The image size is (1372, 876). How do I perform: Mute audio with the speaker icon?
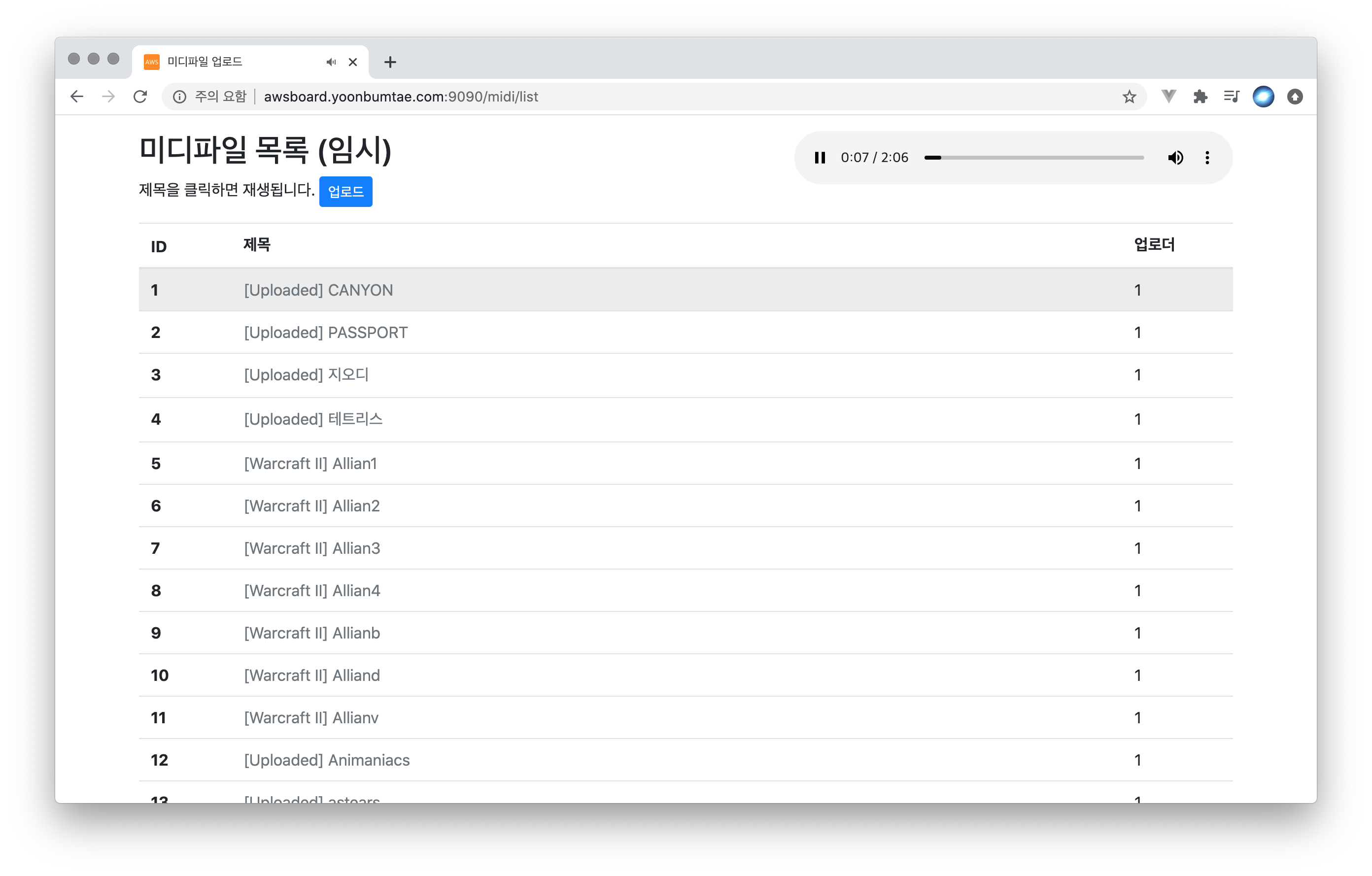tap(1175, 158)
